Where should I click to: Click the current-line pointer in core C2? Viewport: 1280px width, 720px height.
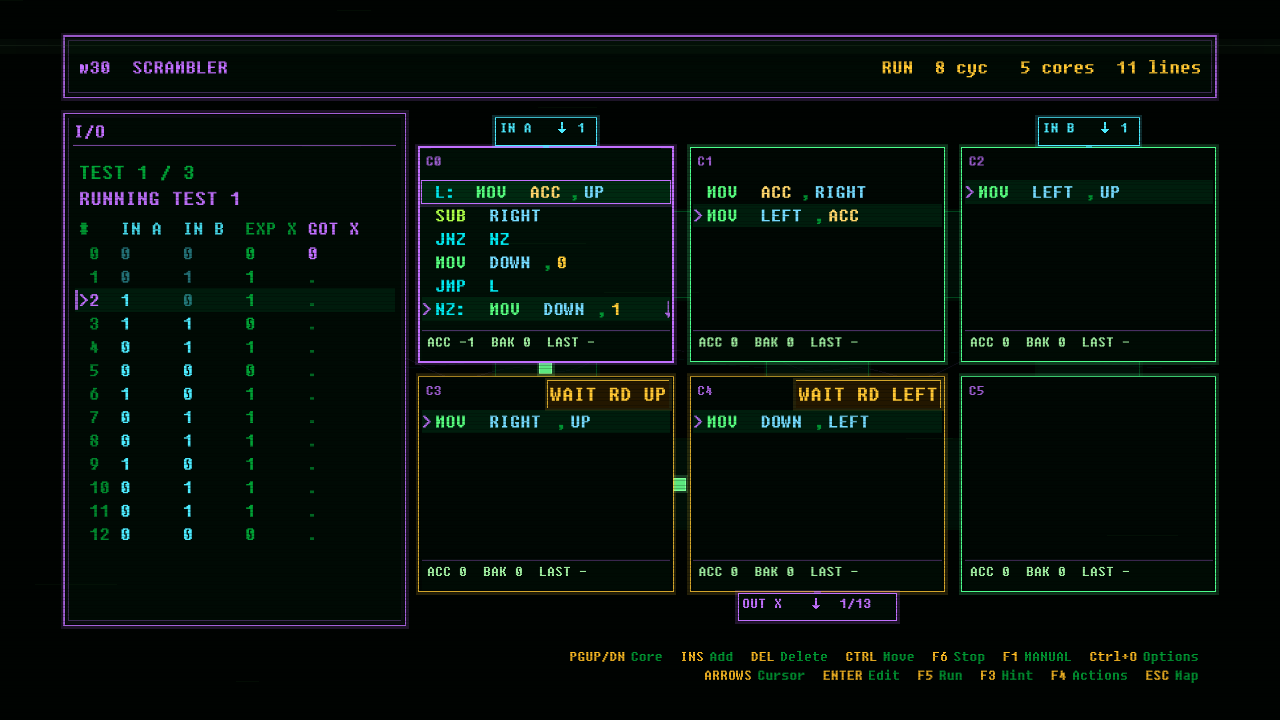(x=970, y=192)
